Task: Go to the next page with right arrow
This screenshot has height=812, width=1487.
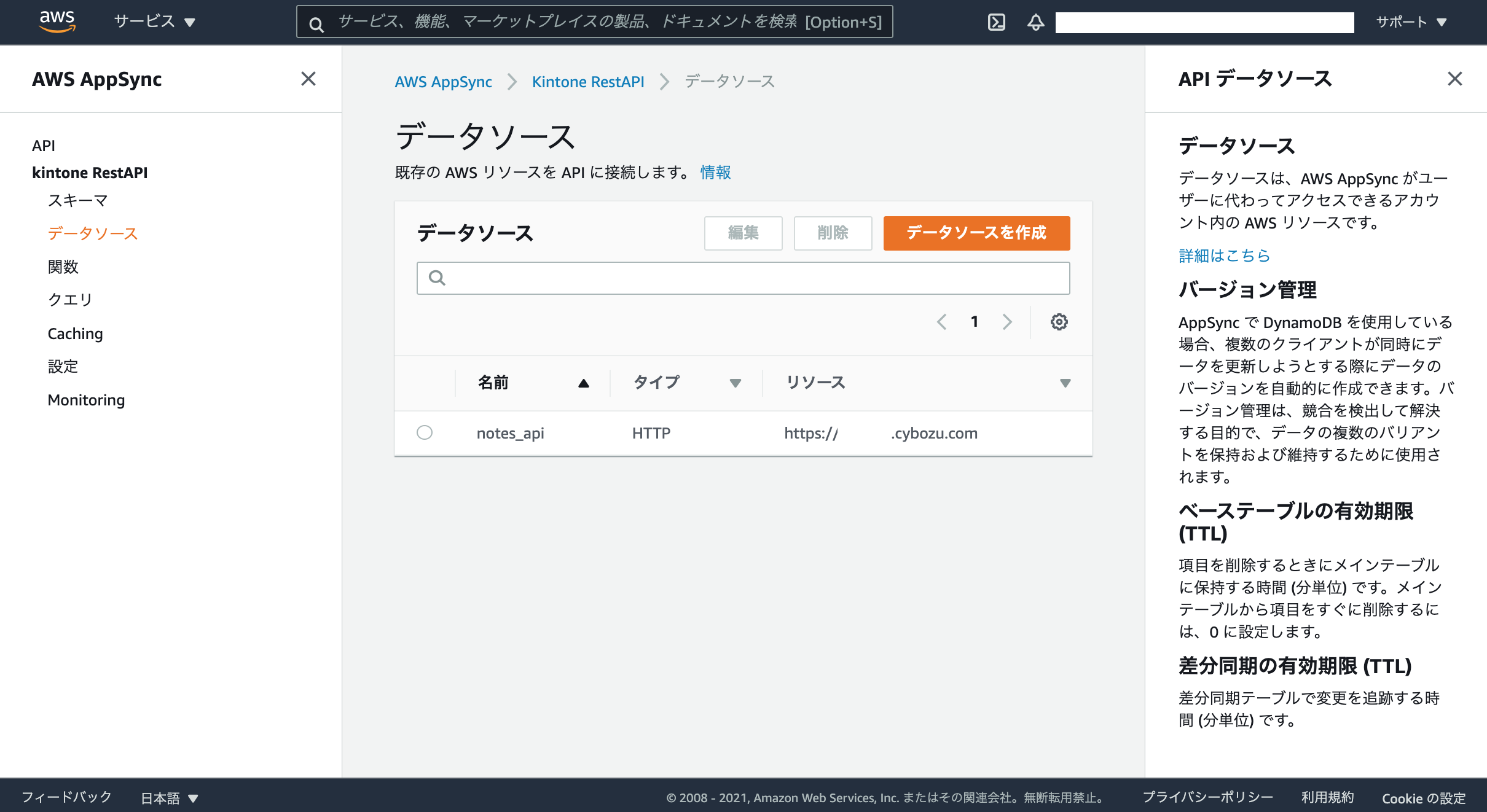Action: pos(1007,321)
